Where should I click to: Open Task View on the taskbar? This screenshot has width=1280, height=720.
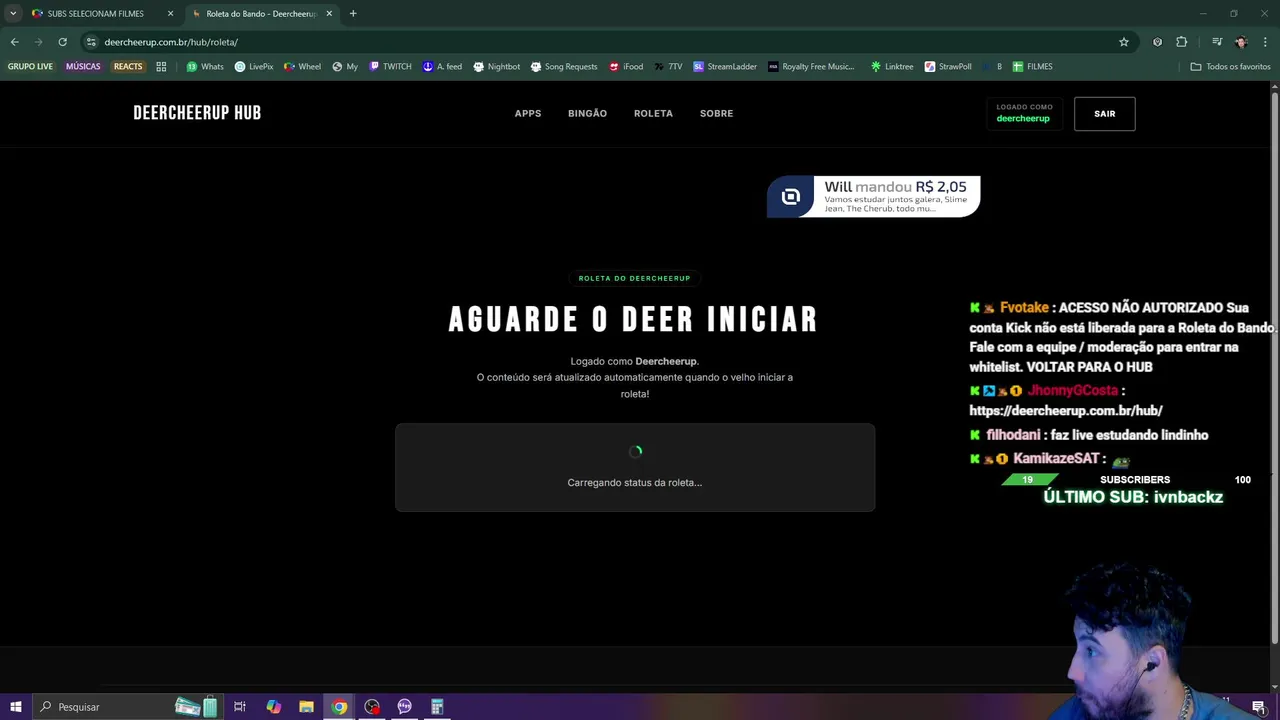pos(240,707)
